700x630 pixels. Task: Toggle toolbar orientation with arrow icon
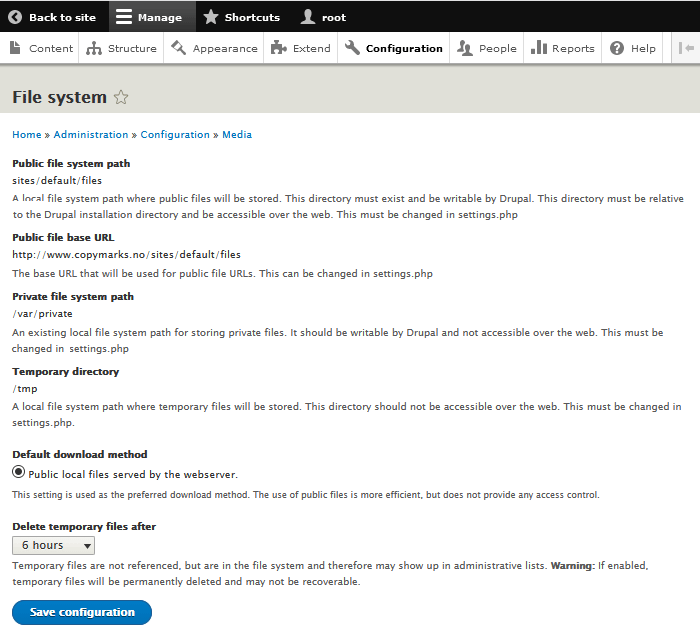coord(686,48)
